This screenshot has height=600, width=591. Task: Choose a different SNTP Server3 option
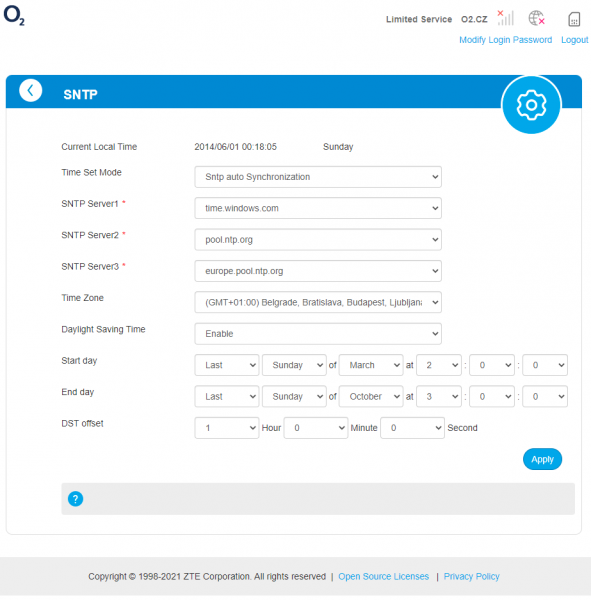click(x=318, y=271)
